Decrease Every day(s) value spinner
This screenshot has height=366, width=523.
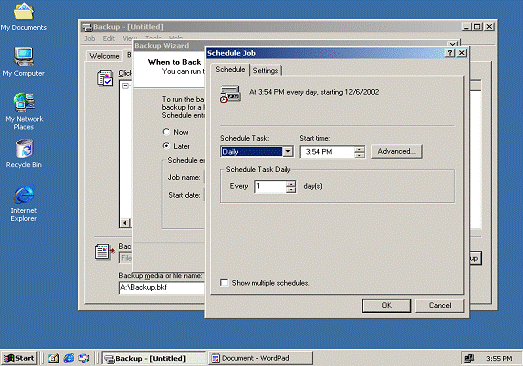point(291,190)
